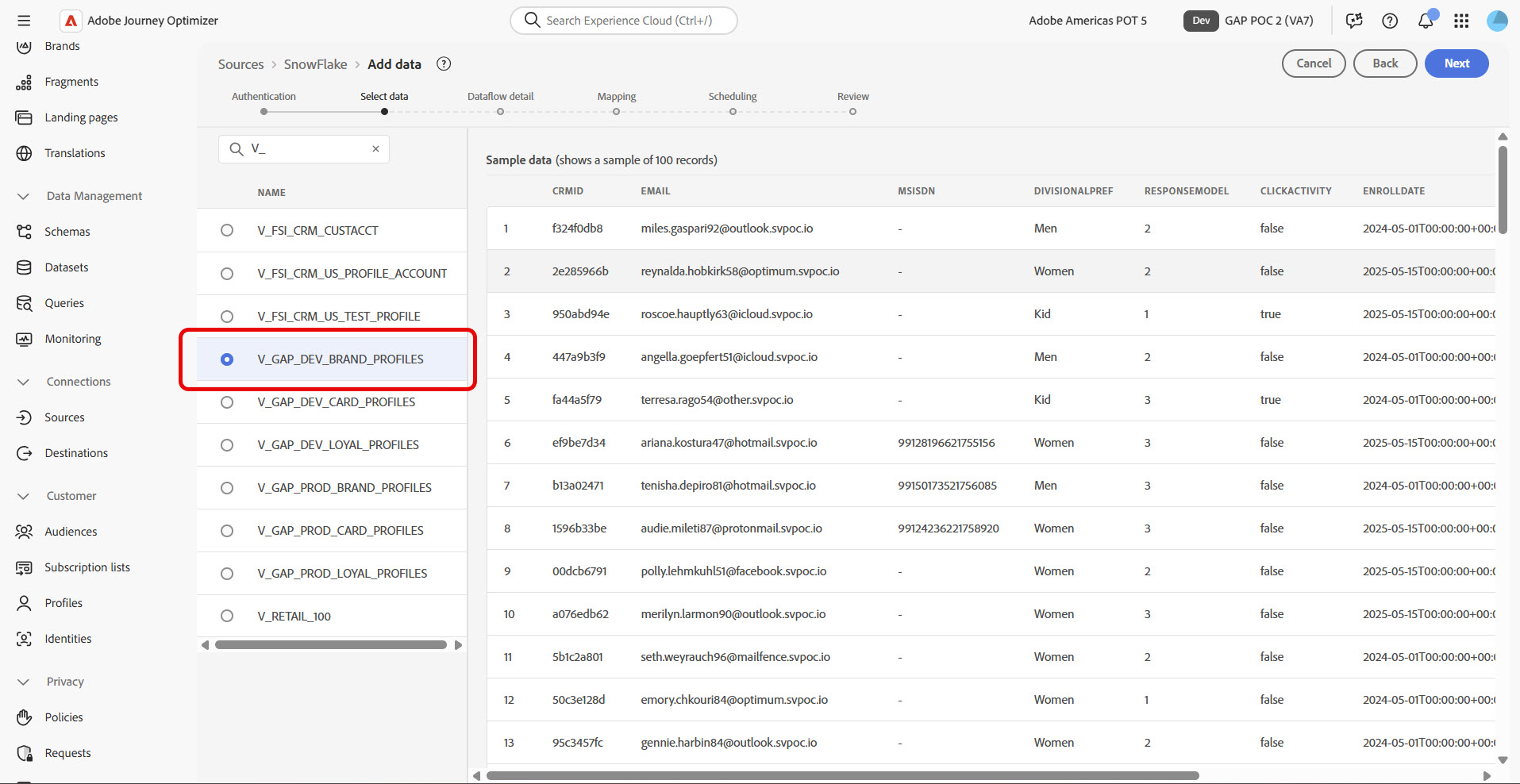Open the notifications bell icon
Viewport: 1520px width, 784px height.
(x=1426, y=21)
